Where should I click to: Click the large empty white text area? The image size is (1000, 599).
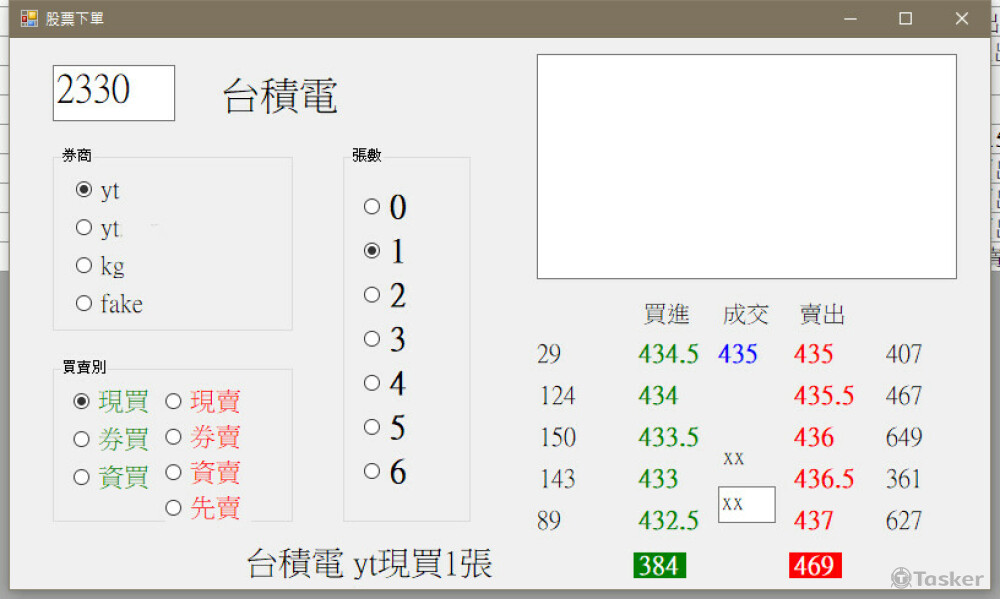pos(746,166)
